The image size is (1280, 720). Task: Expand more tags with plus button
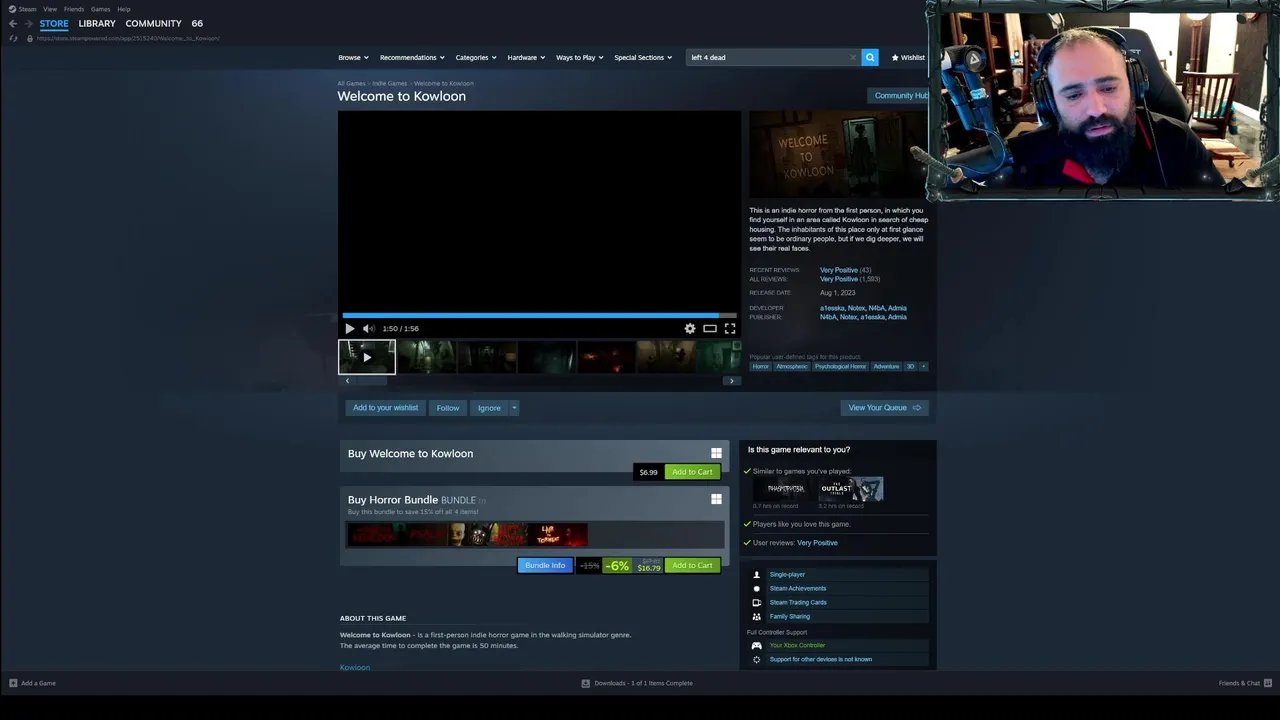923,366
